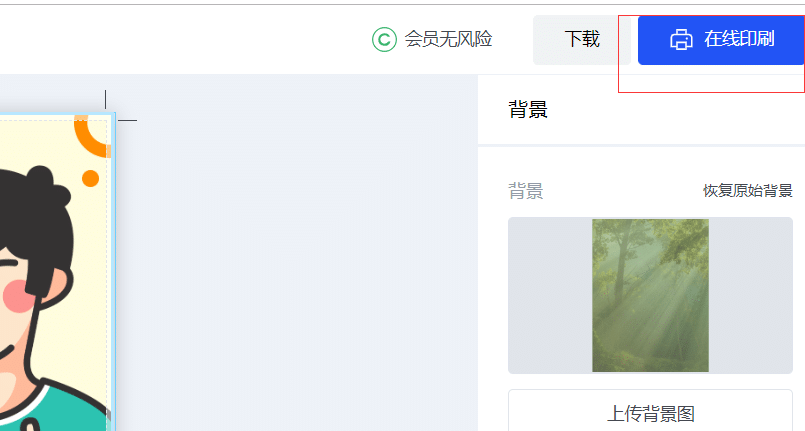Image resolution: width=805 pixels, height=431 pixels.
Task: Select the pink cheek blush element
Action: point(20,296)
